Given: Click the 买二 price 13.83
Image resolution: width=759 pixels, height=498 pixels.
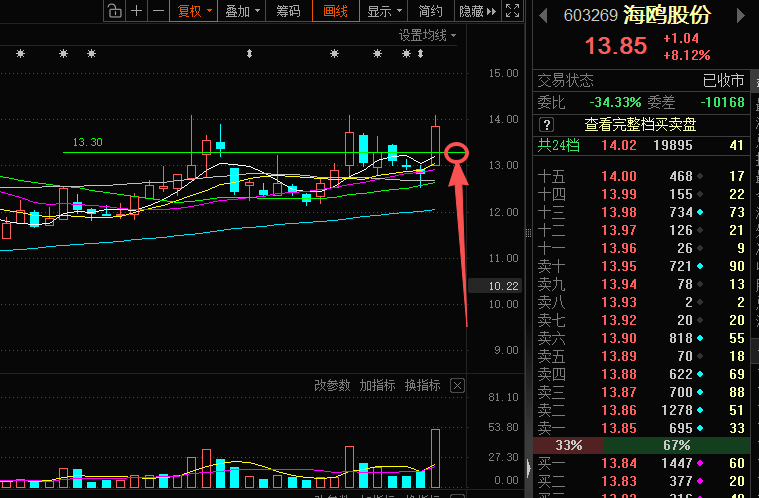Looking at the screenshot, I should click(619, 481).
